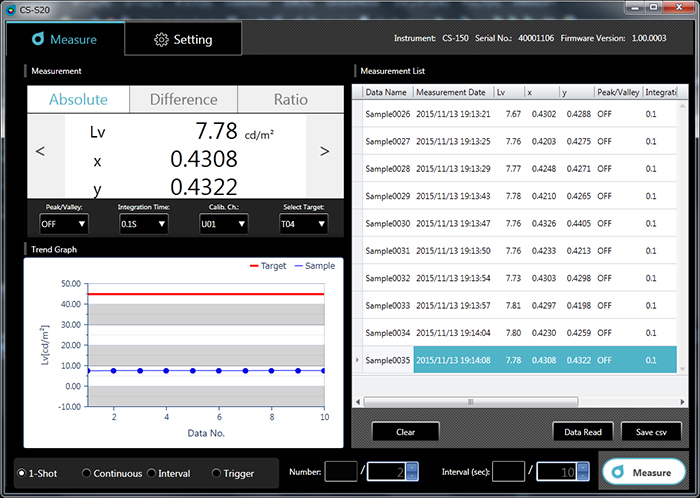Click the large Measure button
Screen dimensions: 700x498
pyautogui.click(x=644, y=472)
